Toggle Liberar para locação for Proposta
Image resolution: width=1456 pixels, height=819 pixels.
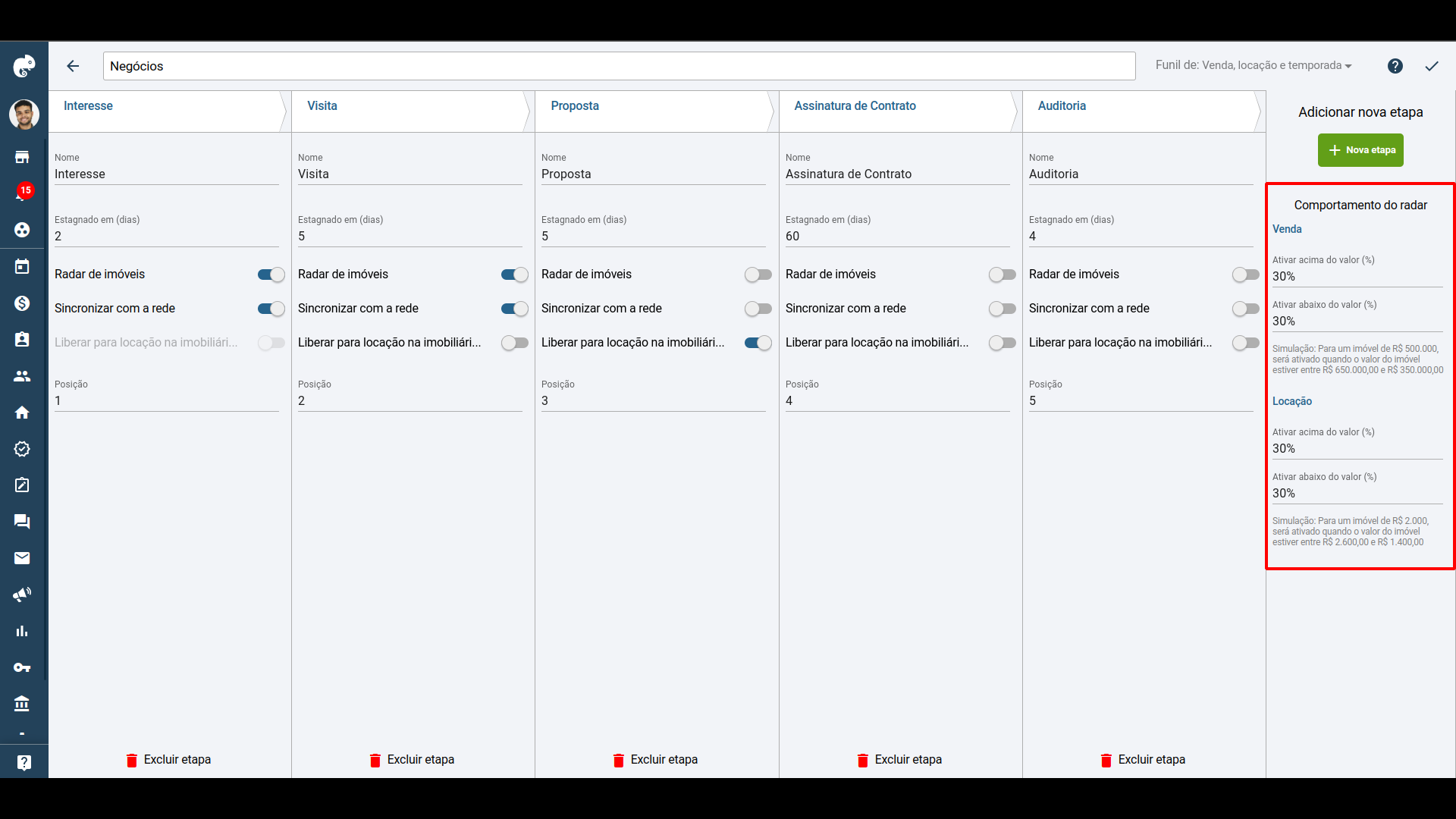tap(758, 343)
